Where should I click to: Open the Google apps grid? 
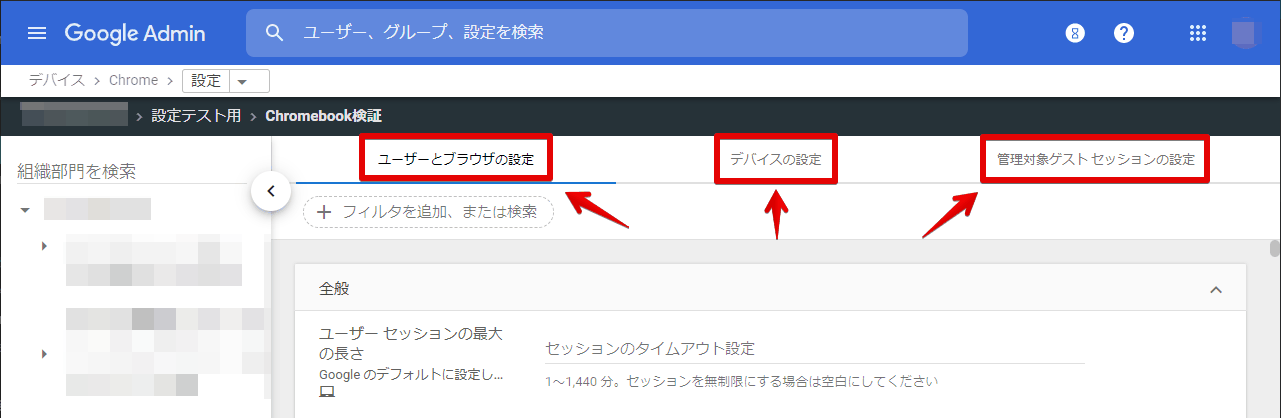click(x=1198, y=33)
